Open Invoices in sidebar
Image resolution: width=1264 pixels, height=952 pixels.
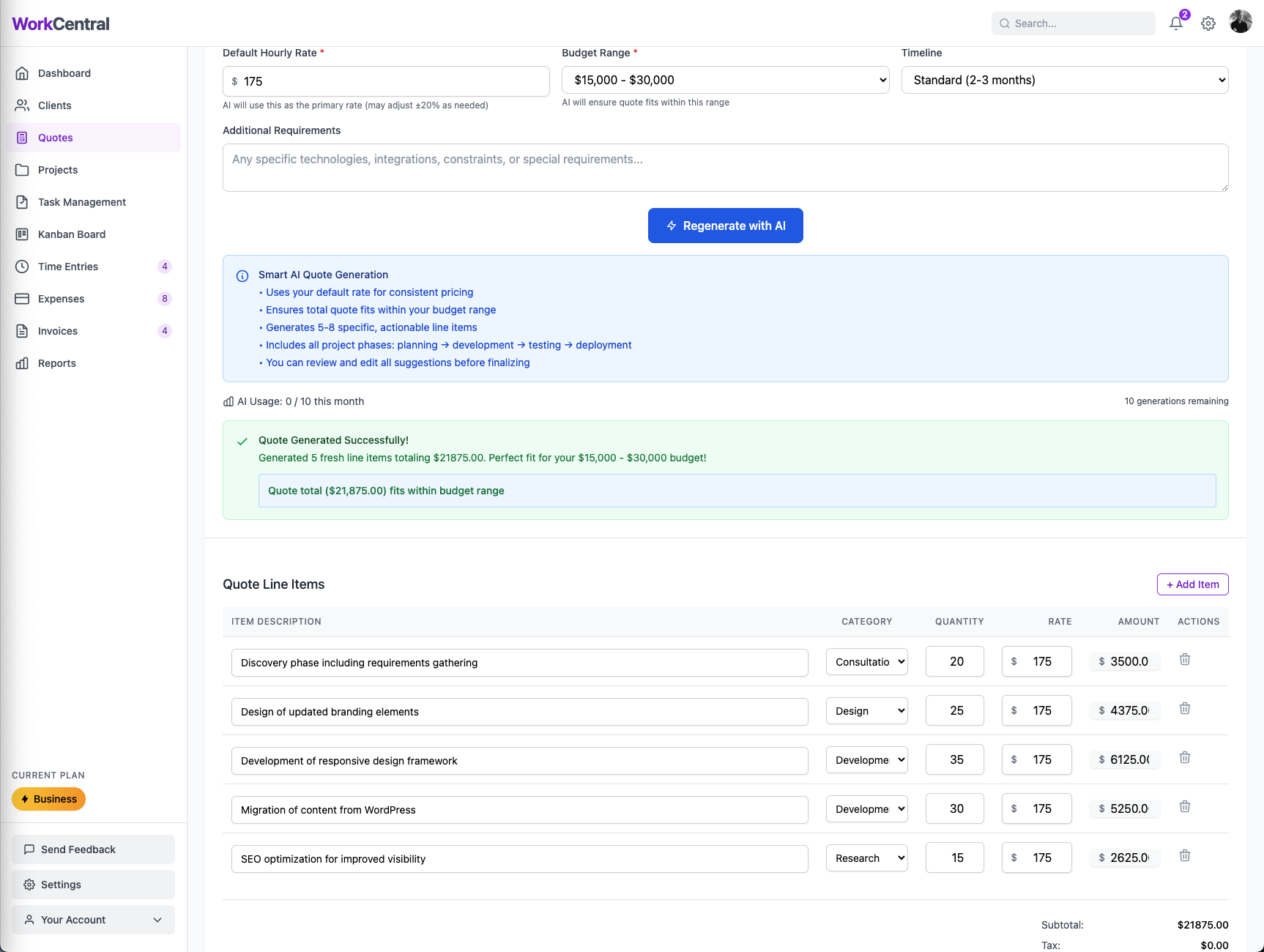93,331
